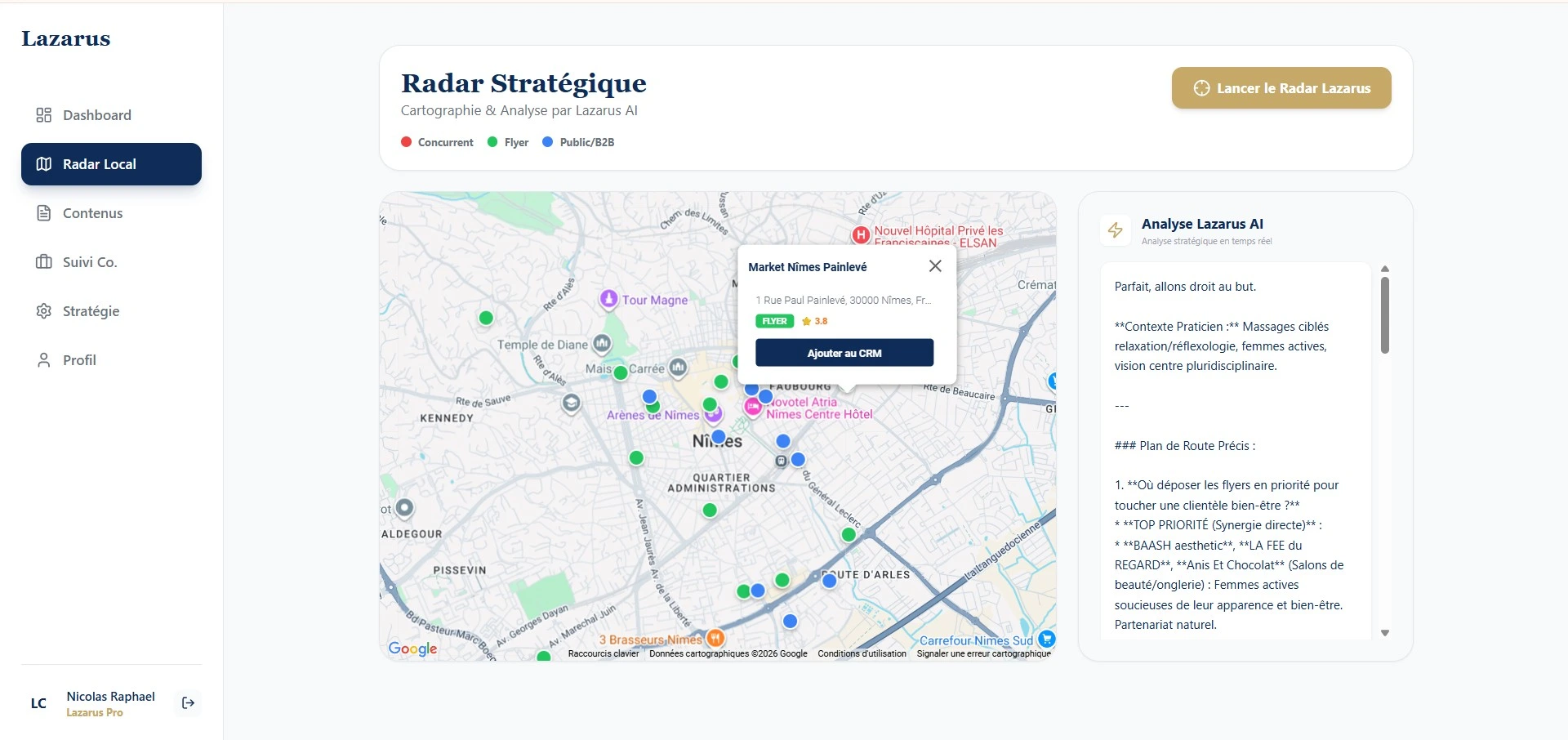Click the FLYER tag in popup
Image resolution: width=1568 pixels, height=740 pixels.
point(774,321)
